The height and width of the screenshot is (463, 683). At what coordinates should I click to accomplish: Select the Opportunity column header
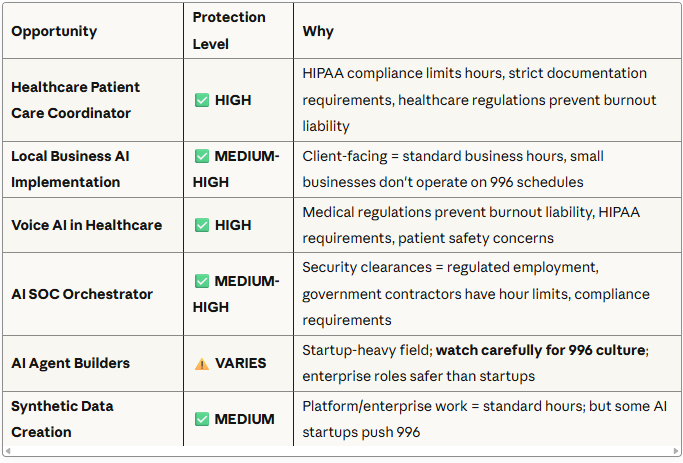click(54, 31)
